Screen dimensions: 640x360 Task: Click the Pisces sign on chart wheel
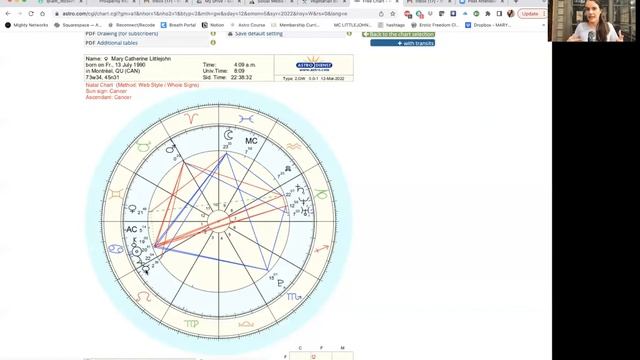click(x=246, y=119)
